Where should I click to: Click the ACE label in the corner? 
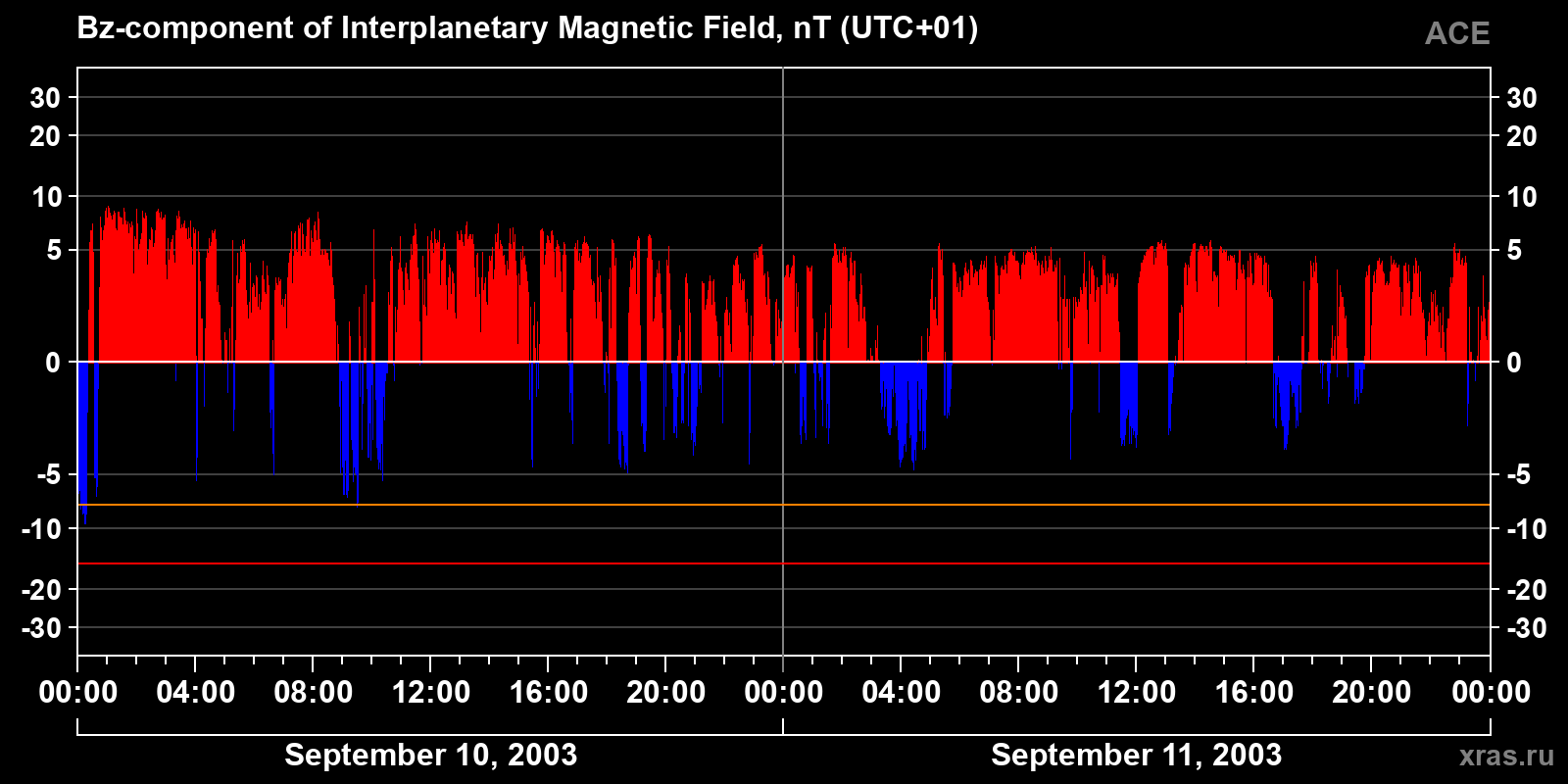1457,33
